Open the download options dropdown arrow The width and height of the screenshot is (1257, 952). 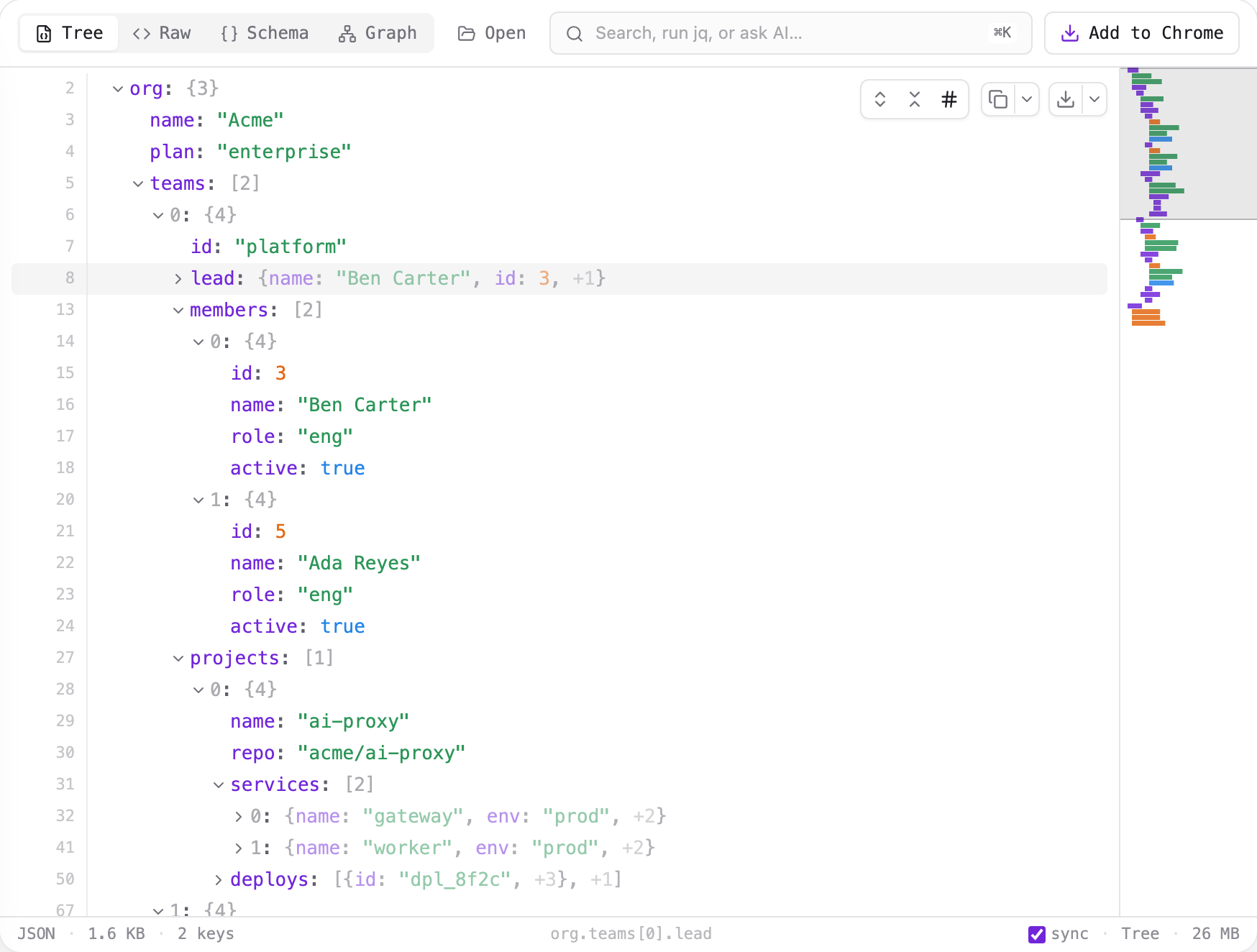click(1094, 99)
